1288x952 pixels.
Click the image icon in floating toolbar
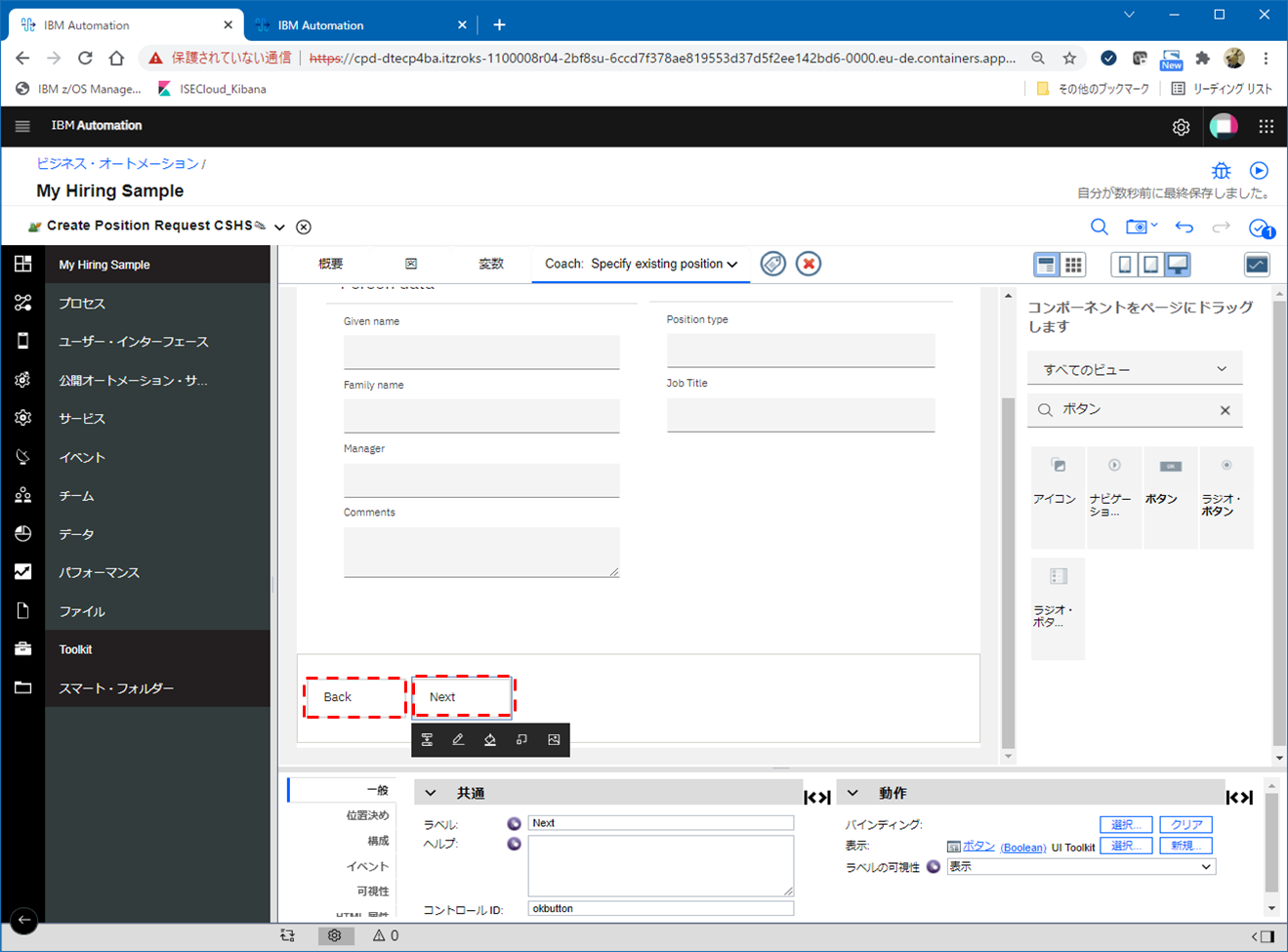554,740
